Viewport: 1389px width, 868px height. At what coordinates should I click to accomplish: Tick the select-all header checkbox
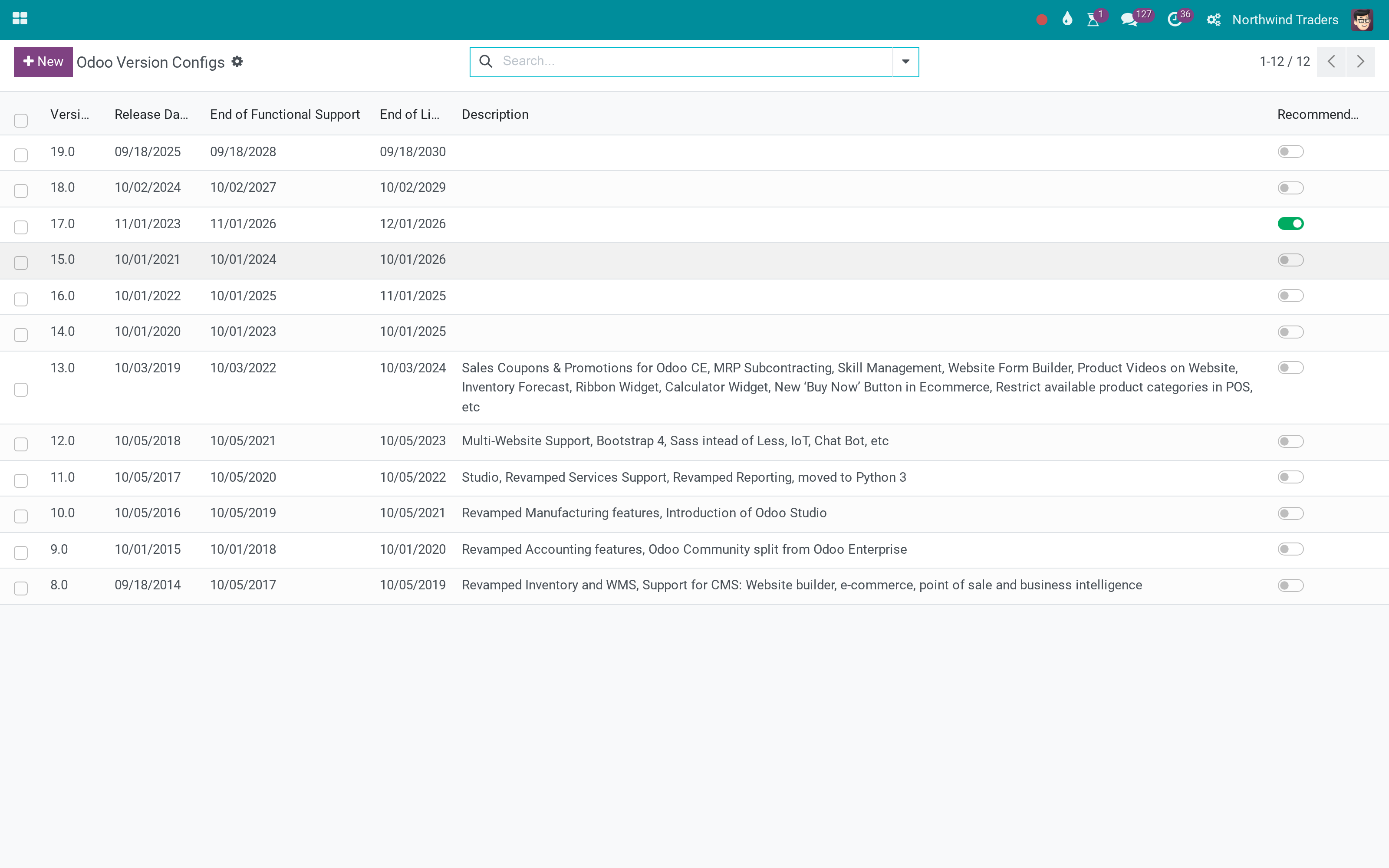pos(21,121)
